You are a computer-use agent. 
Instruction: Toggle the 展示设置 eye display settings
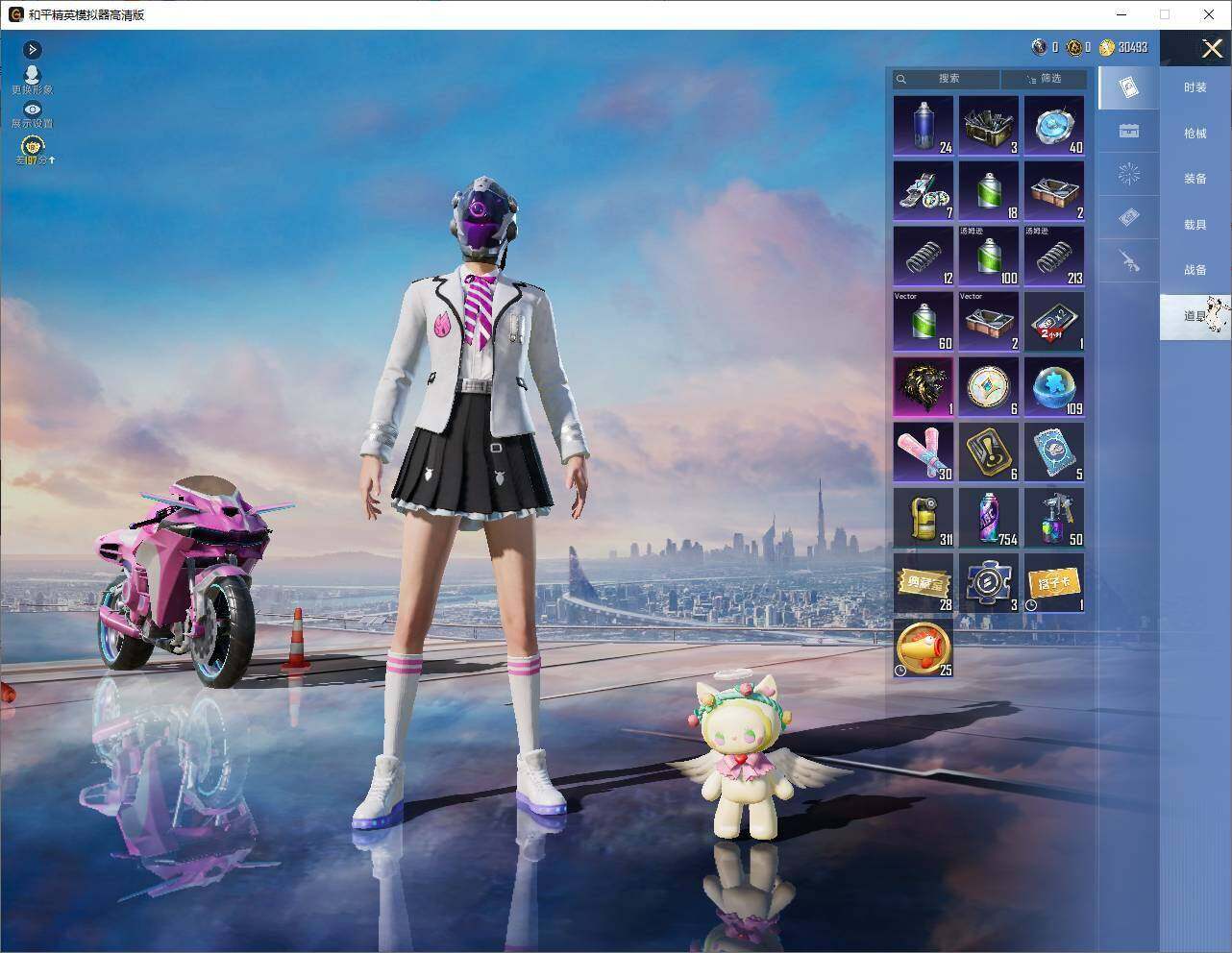tap(33, 115)
